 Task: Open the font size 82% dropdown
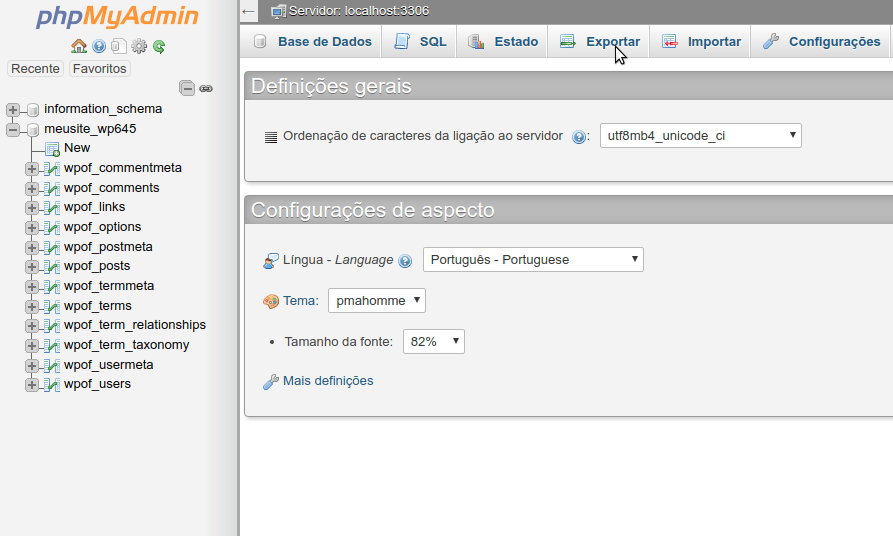tap(433, 341)
